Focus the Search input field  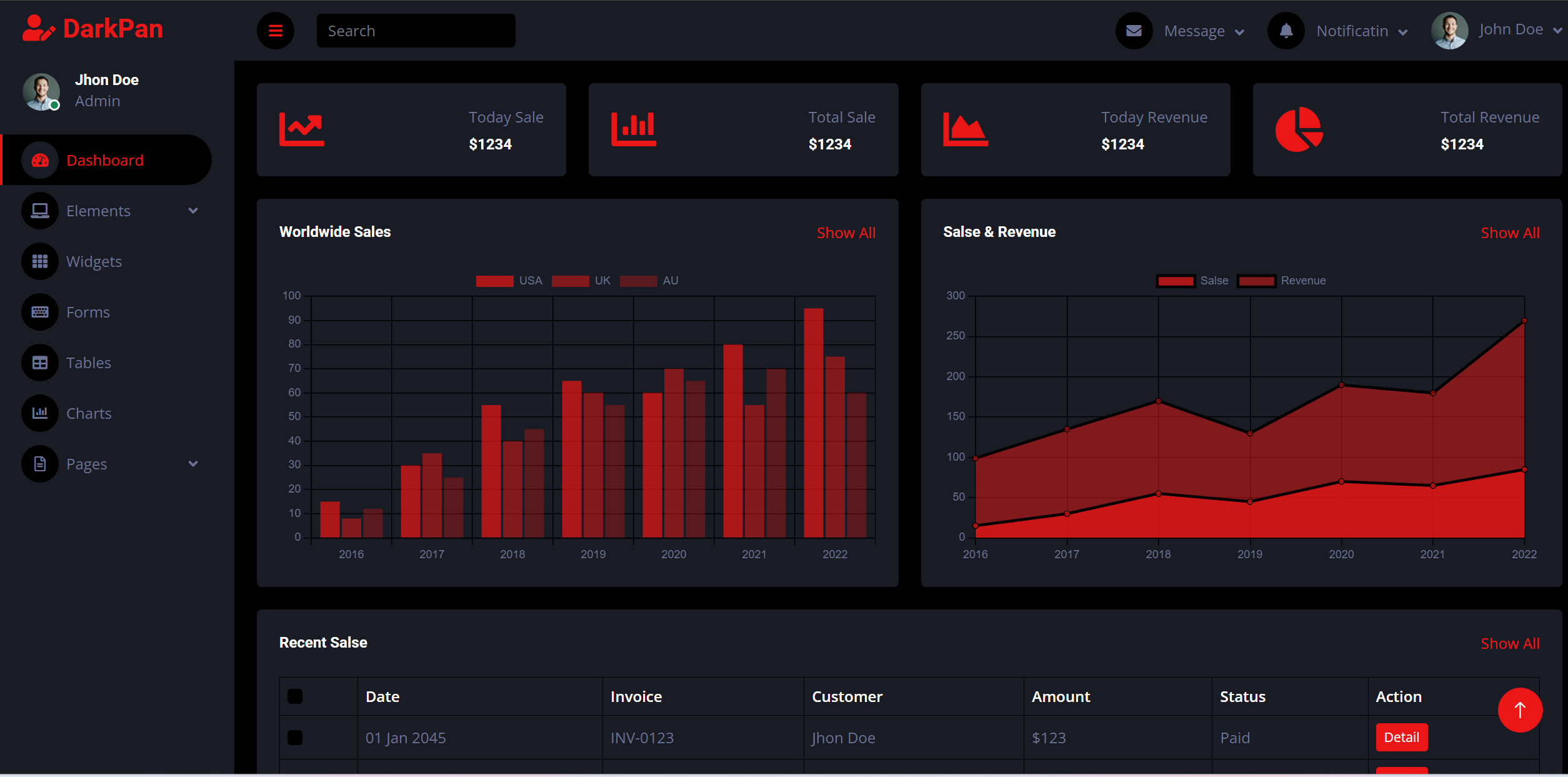tap(416, 31)
